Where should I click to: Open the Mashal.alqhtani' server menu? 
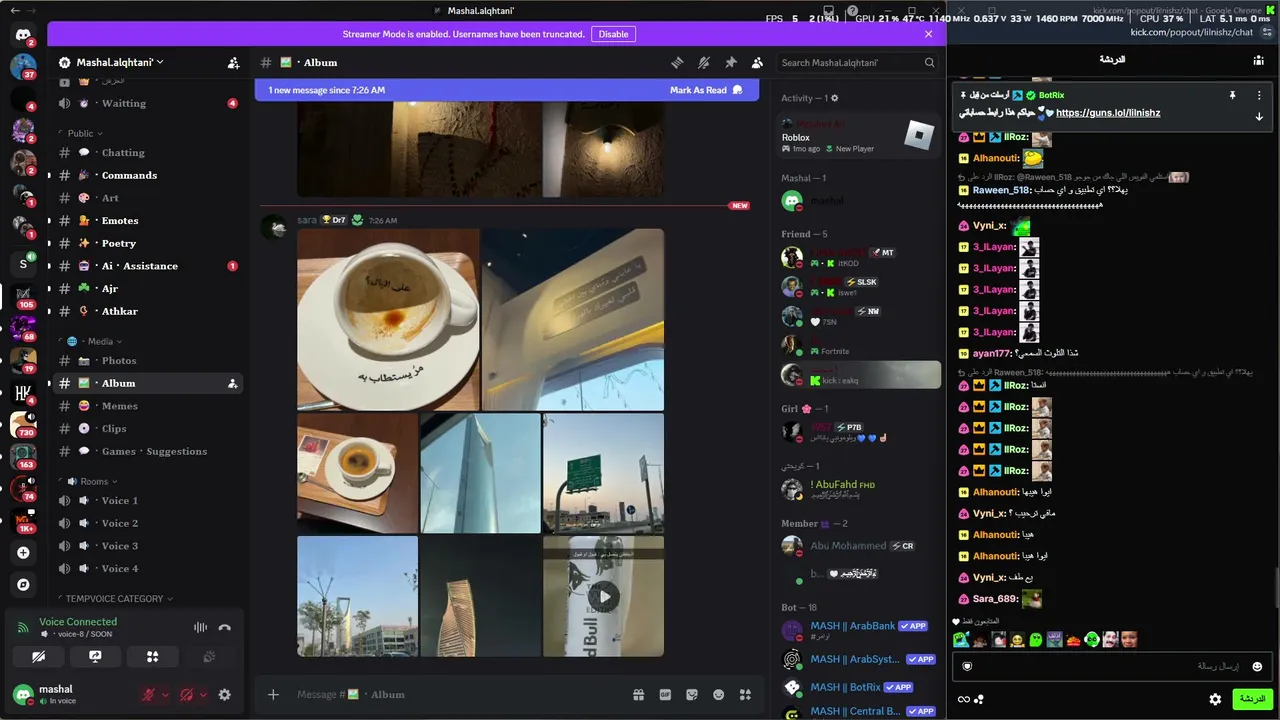(x=120, y=62)
